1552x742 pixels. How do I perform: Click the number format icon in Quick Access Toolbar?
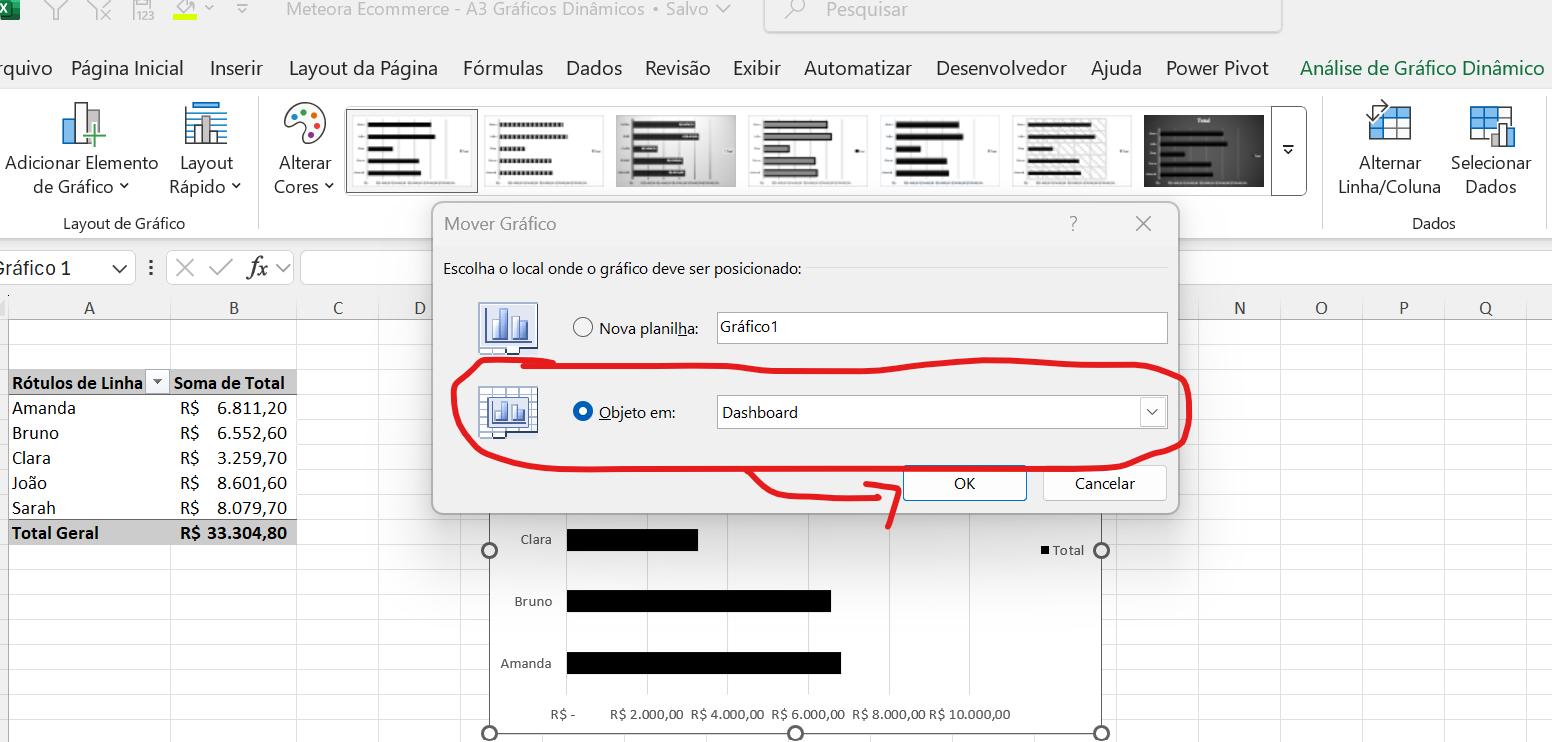pyautogui.click(x=143, y=10)
